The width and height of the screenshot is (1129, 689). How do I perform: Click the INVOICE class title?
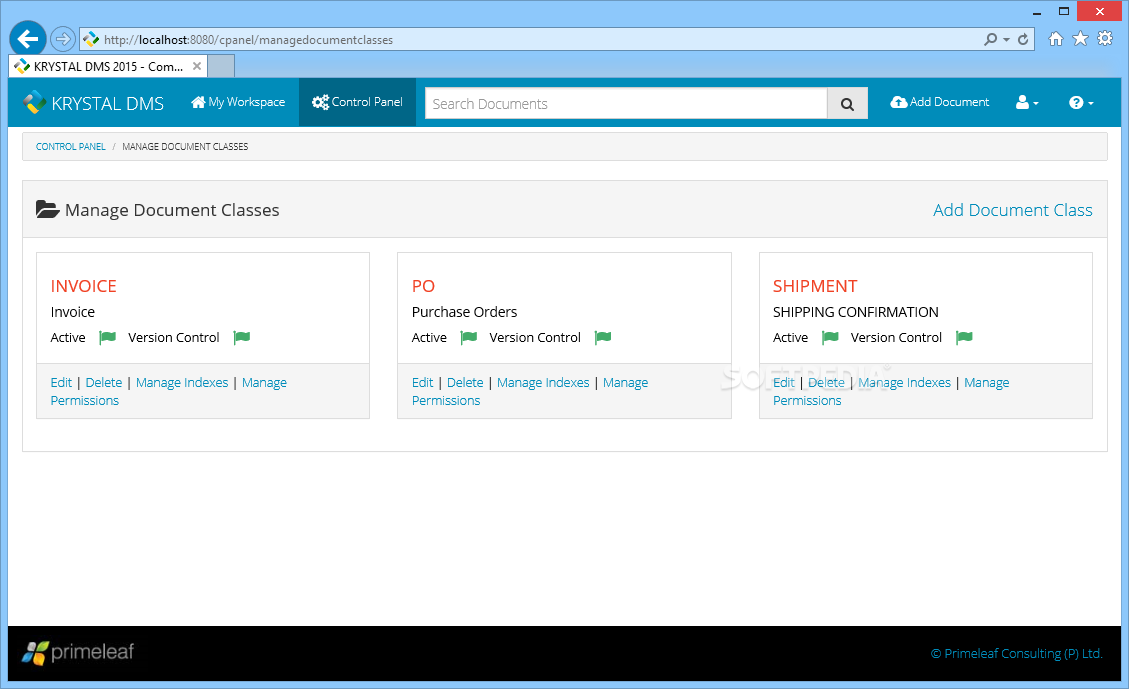pyautogui.click(x=84, y=286)
